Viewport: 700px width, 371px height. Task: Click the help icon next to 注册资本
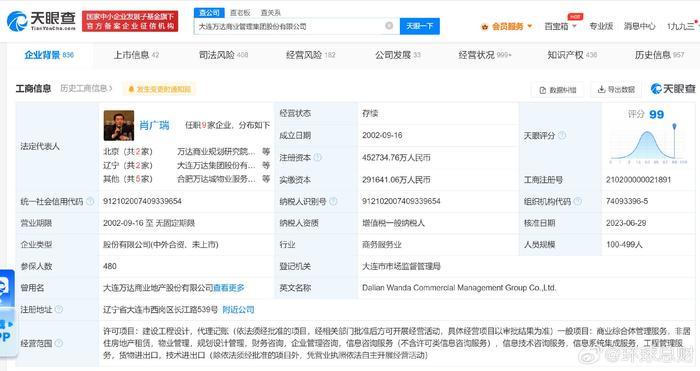click(x=317, y=157)
